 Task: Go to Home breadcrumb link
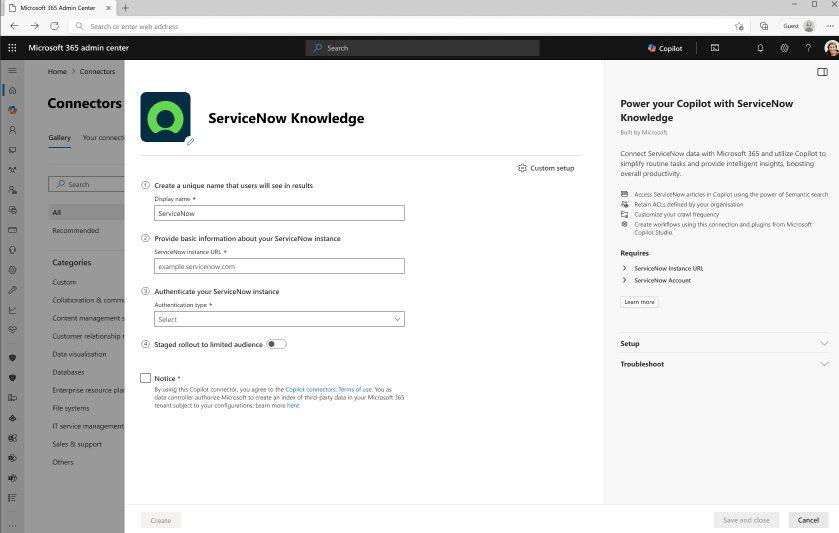(57, 71)
